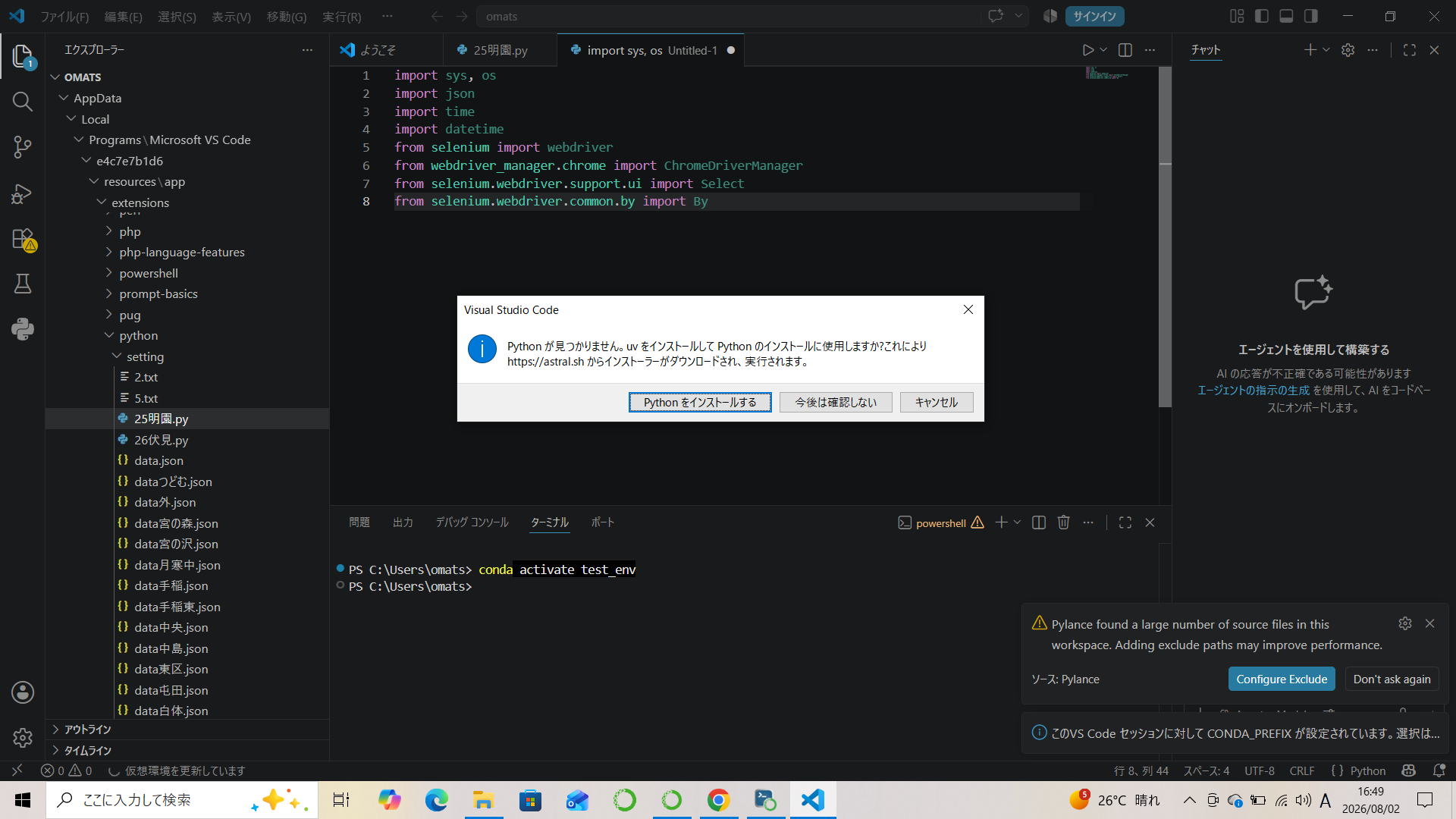This screenshot has height=819, width=1456.
Task: Expand the タイムライン section
Action: [x=187, y=751]
